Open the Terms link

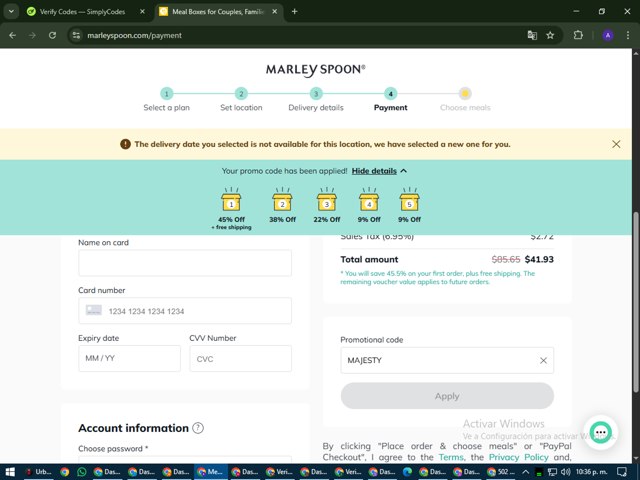pos(451,457)
